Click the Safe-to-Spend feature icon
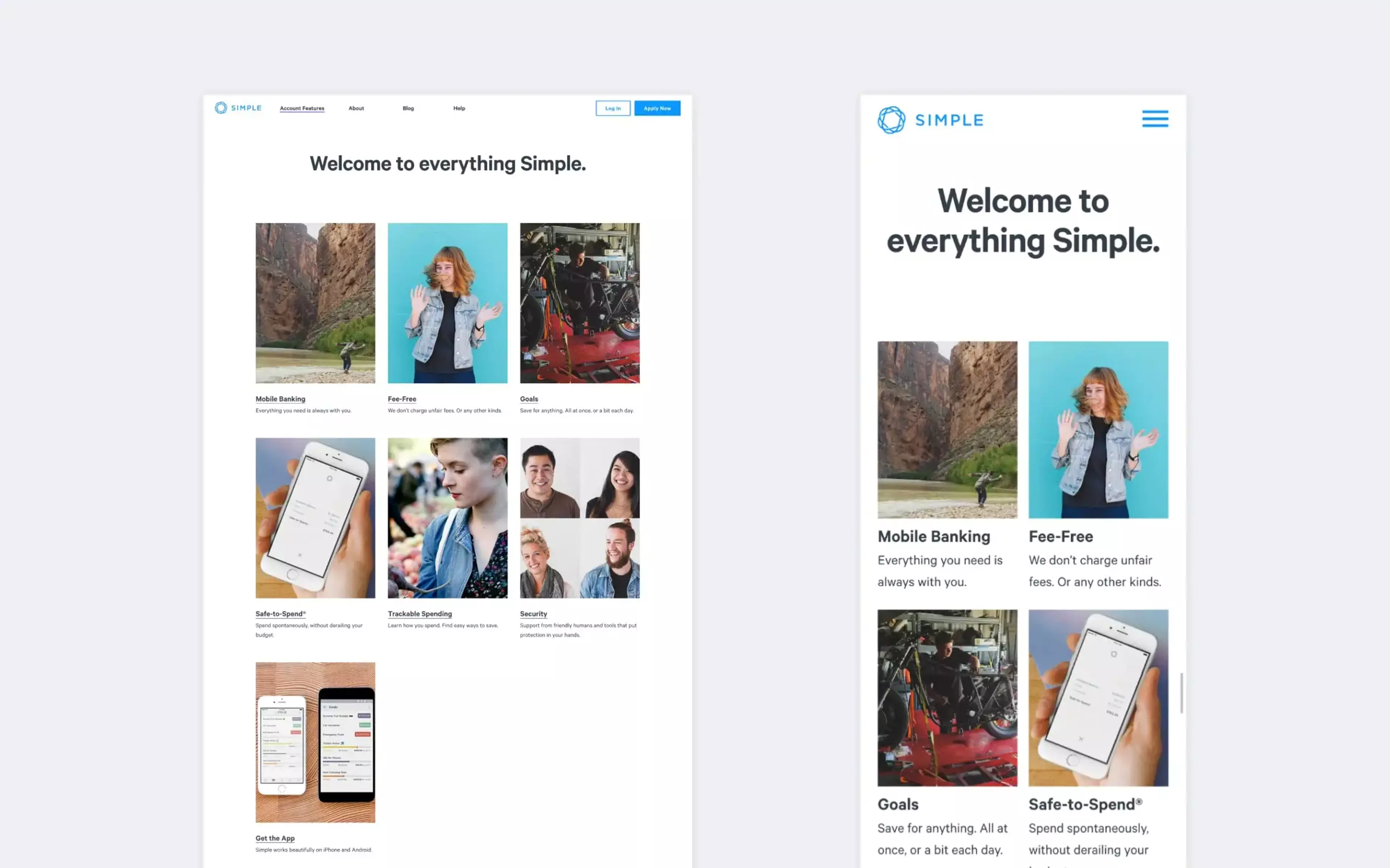The height and width of the screenshot is (868, 1390). (x=315, y=517)
